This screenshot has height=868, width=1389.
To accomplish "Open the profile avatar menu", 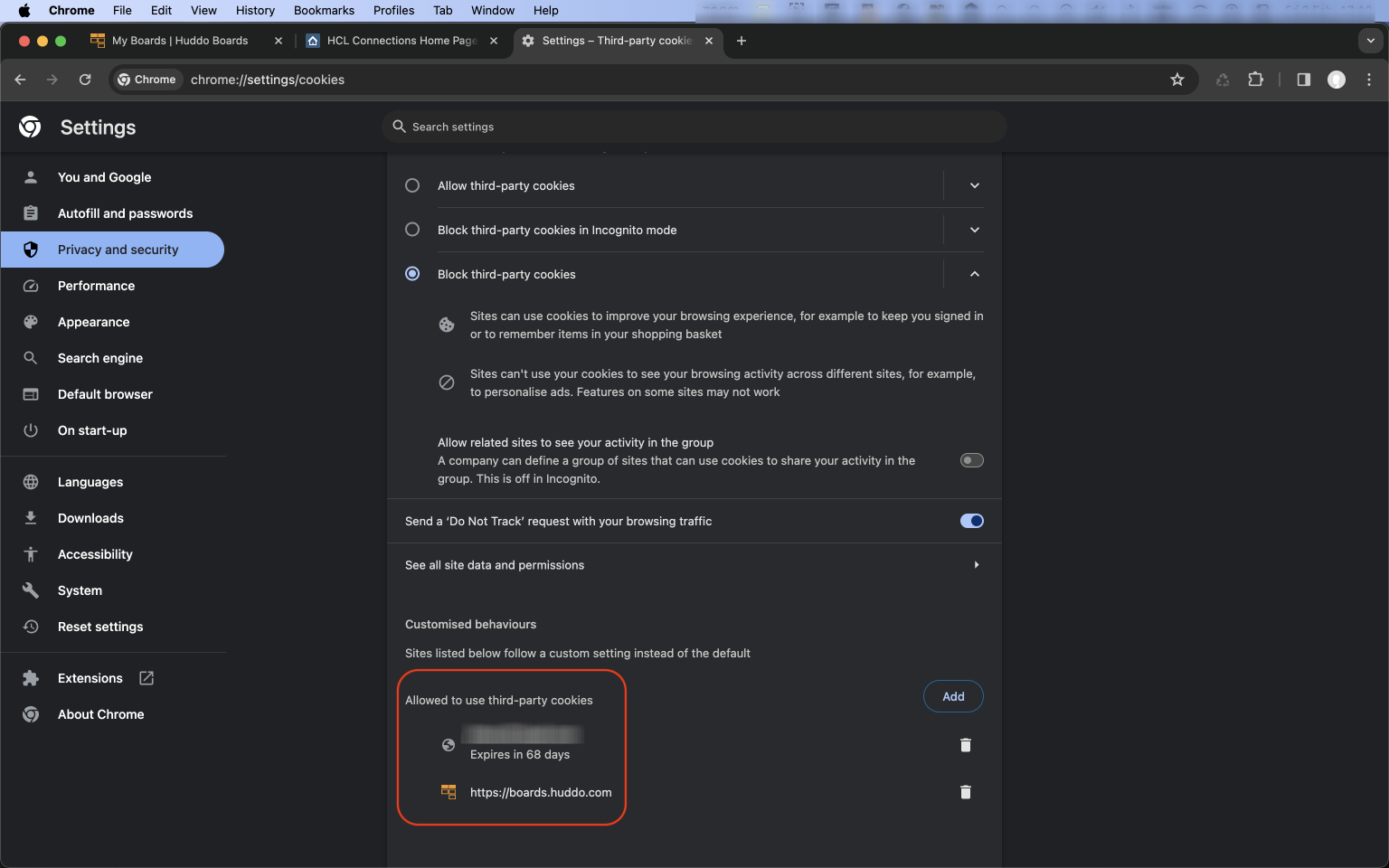I will [1337, 80].
